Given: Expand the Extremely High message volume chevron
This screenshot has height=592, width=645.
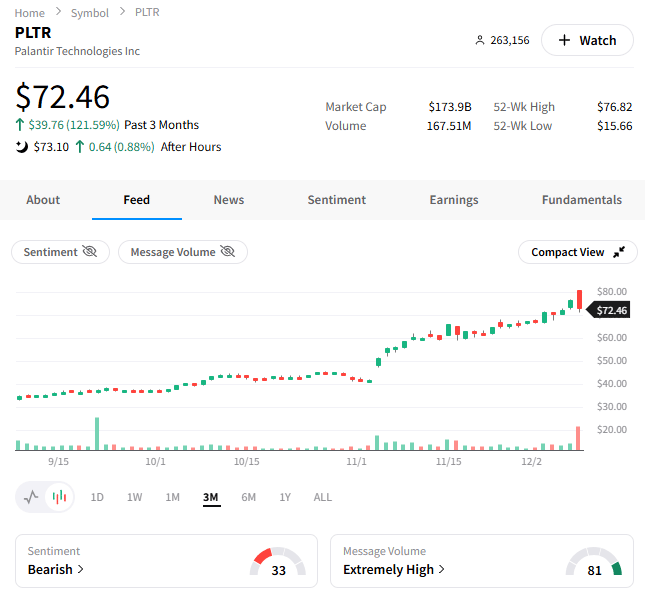Looking at the screenshot, I should pos(441,569).
